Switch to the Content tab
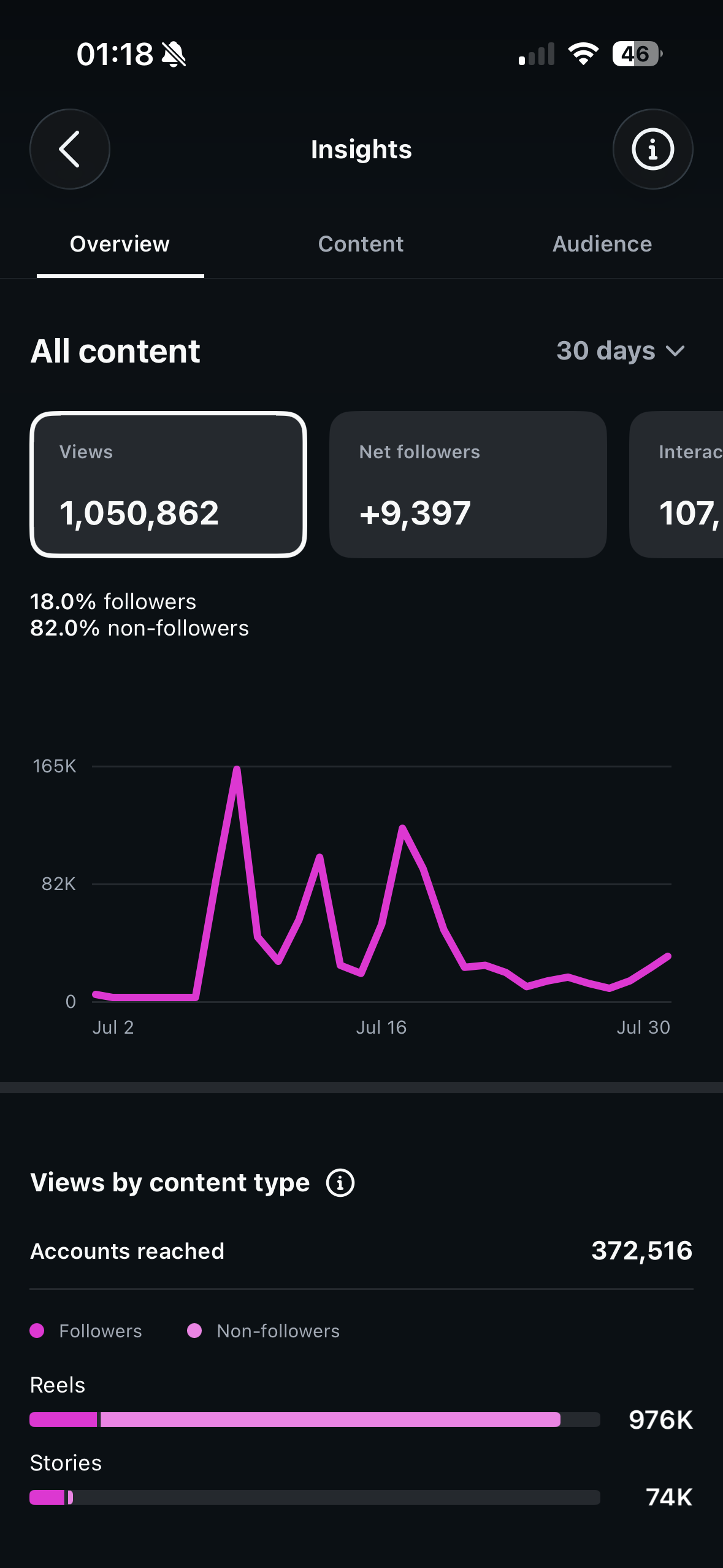The height and width of the screenshot is (1568, 723). coord(361,244)
